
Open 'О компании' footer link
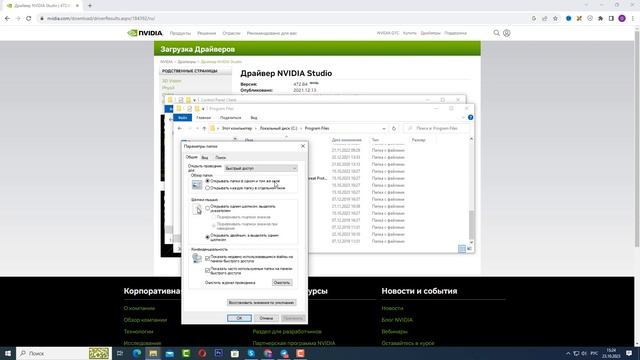(x=139, y=308)
